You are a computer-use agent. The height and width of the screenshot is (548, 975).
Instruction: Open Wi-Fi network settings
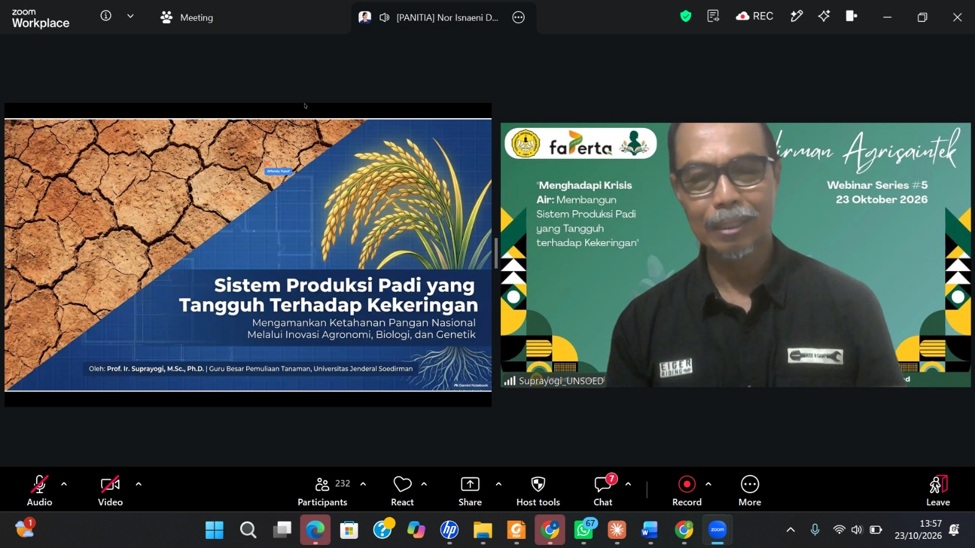[839, 530]
